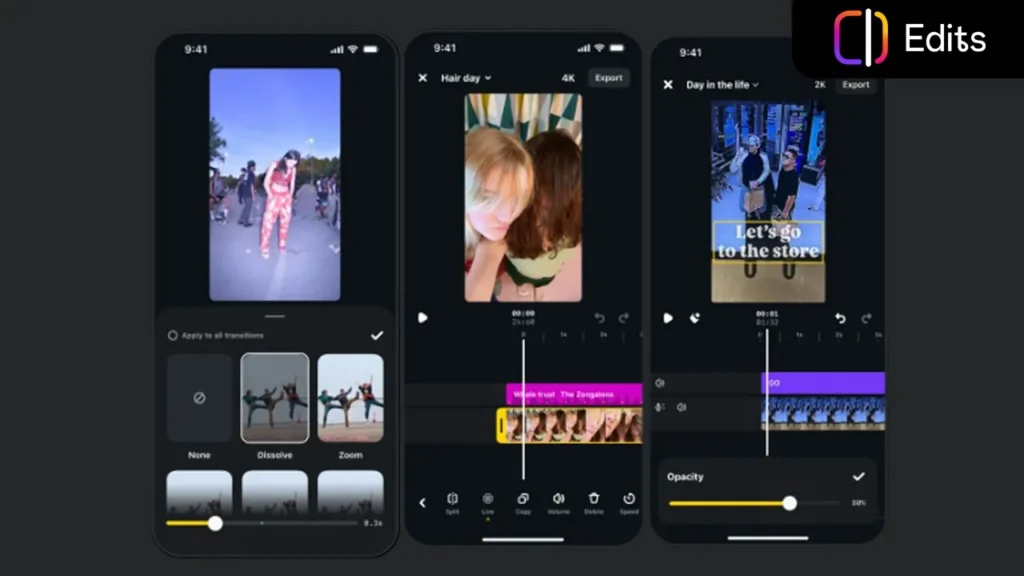This screenshot has width=1024, height=576.
Task: Change the 2K resolution setting
Action: click(820, 85)
